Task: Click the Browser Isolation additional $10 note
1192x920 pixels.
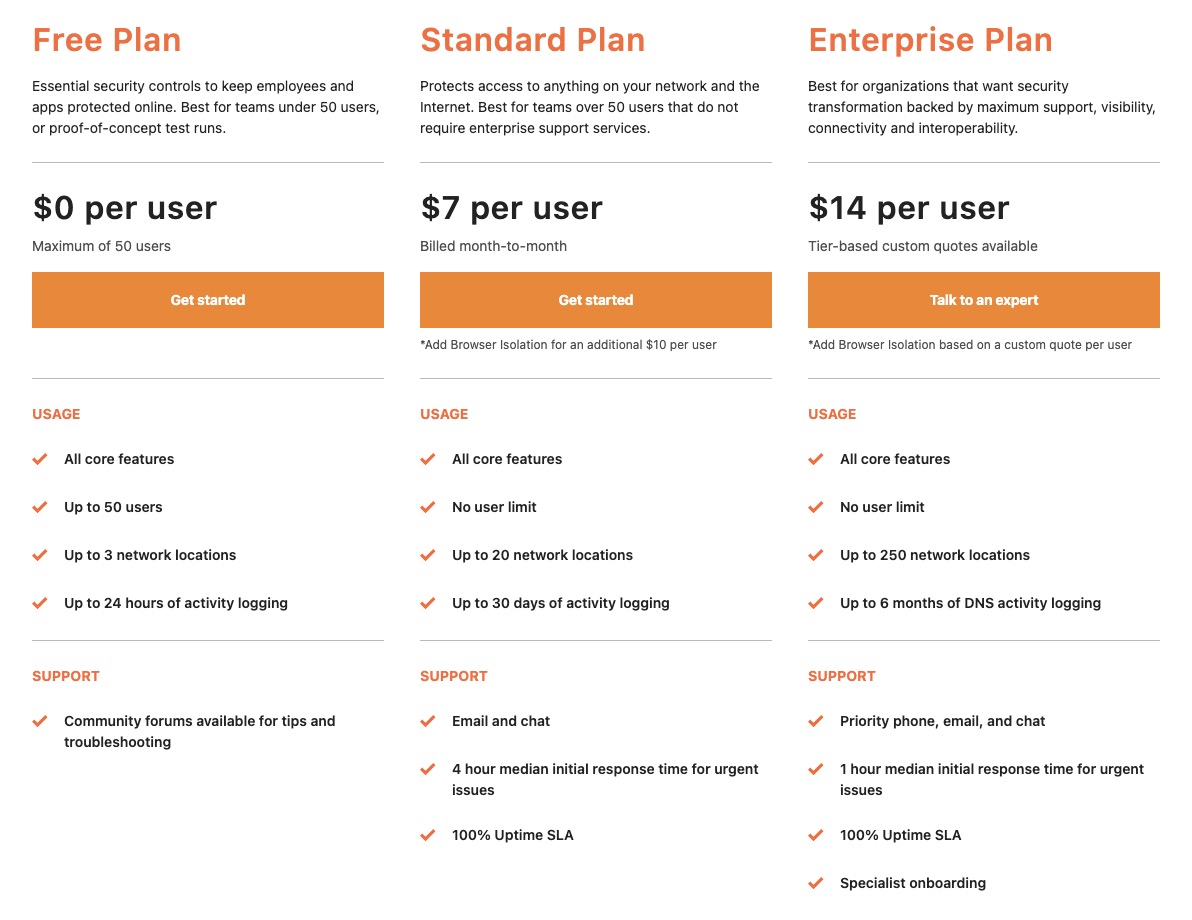Action: pos(568,344)
